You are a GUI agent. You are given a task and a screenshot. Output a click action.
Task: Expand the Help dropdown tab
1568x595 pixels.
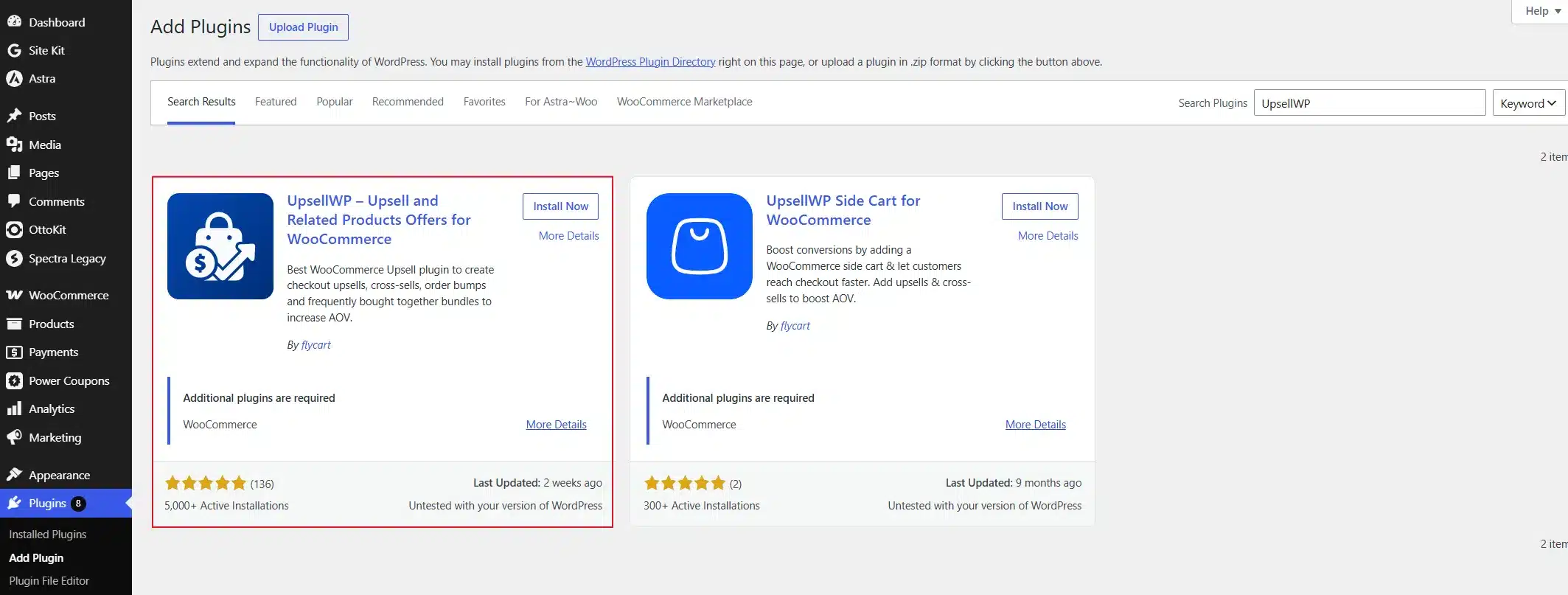click(1542, 11)
